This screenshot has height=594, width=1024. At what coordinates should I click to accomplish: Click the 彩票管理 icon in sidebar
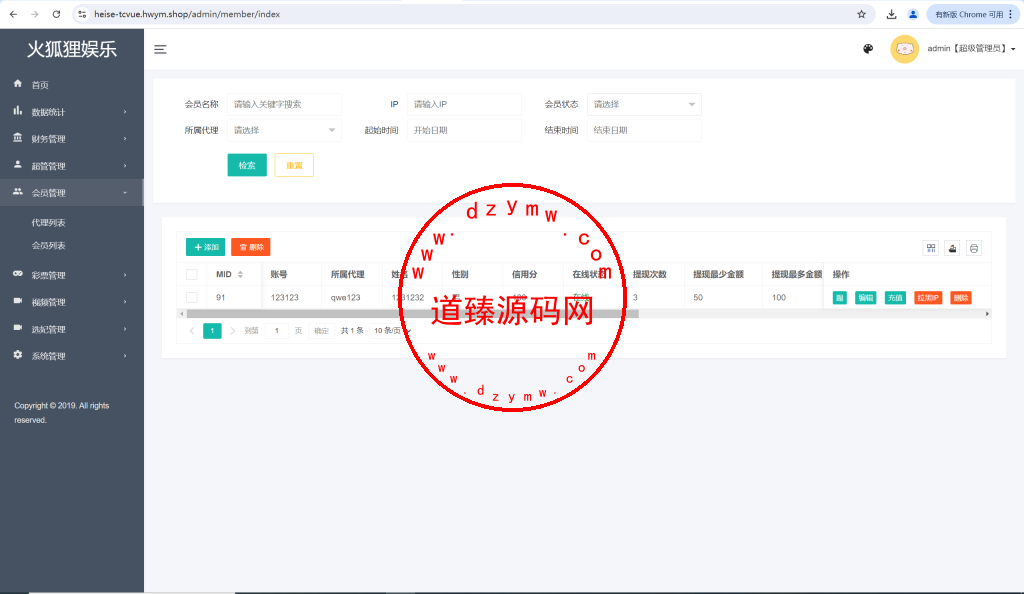coord(18,274)
